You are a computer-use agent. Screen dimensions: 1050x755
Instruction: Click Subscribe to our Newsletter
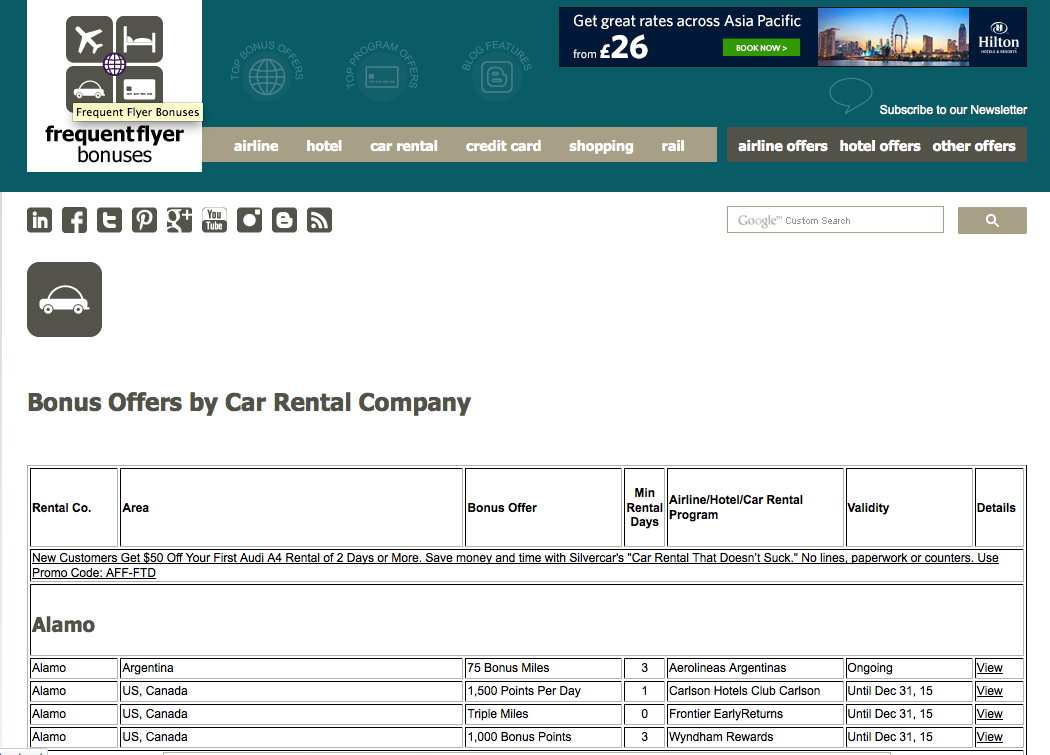pos(953,110)
